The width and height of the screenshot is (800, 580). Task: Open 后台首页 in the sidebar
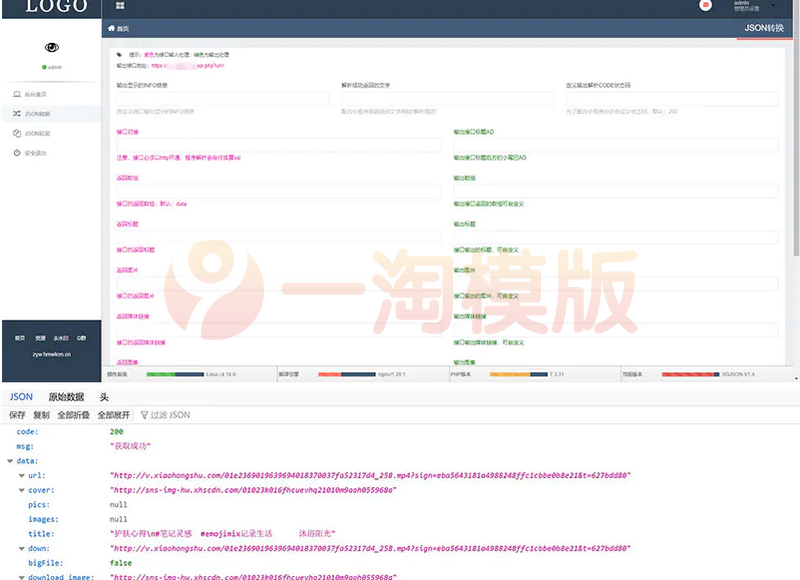36,94
